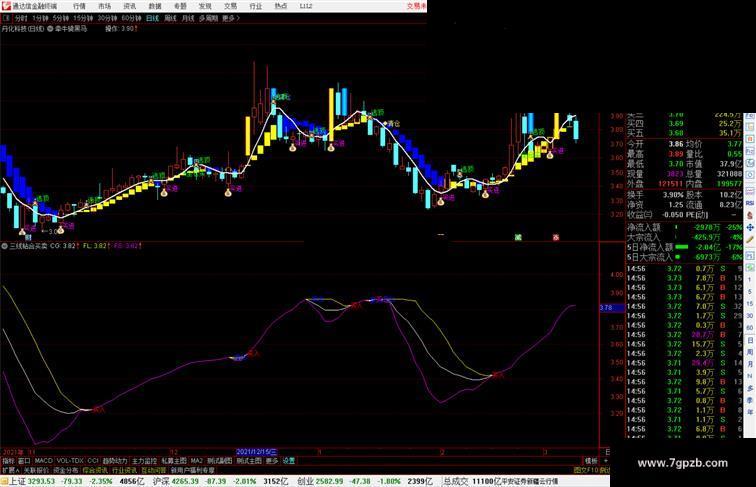Viewport: 756px width, 487px height.
Task: Open the 热点 menu
Action: pos(281,6)
